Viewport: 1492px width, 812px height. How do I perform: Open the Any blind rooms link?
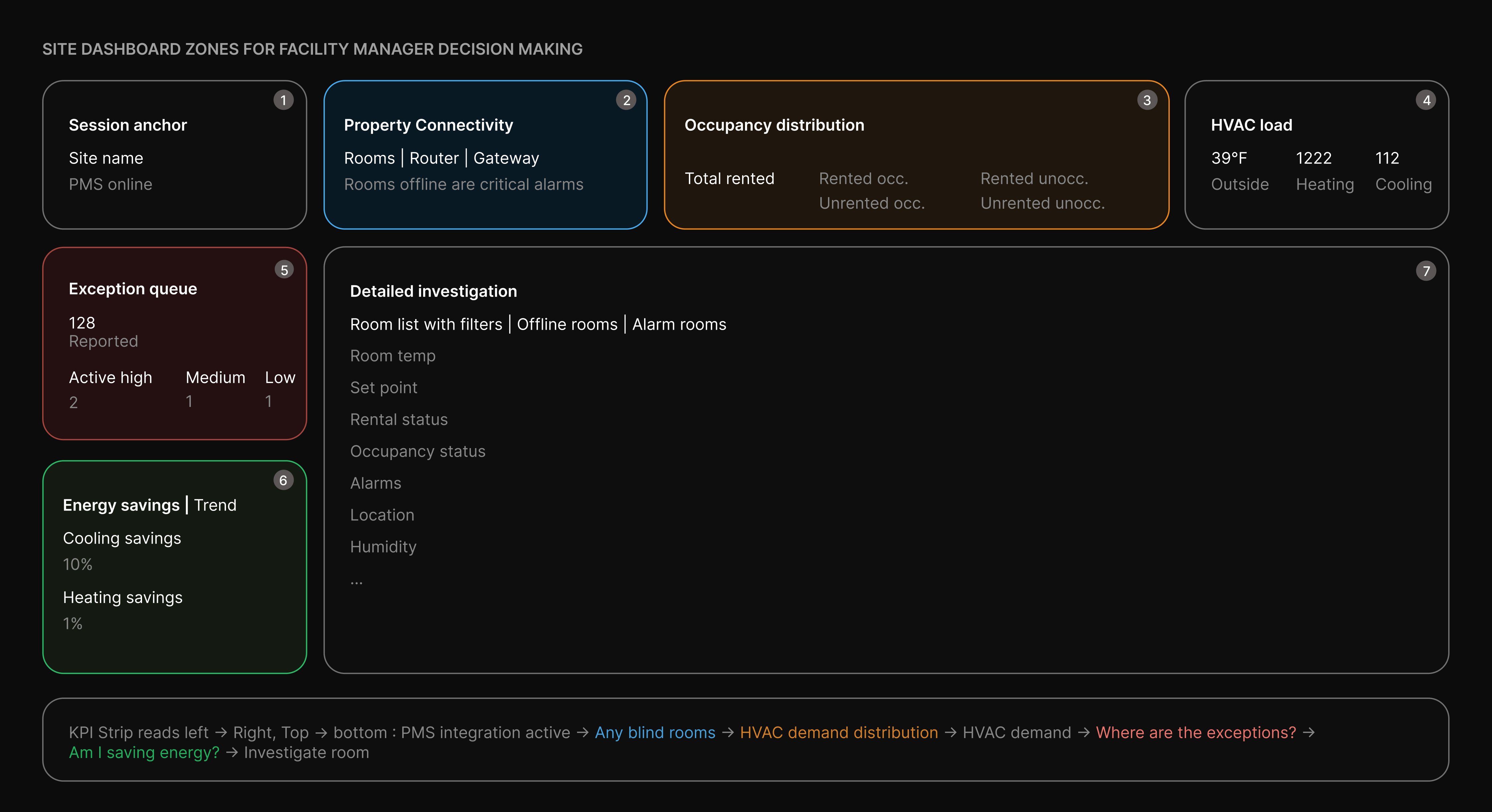655,732
